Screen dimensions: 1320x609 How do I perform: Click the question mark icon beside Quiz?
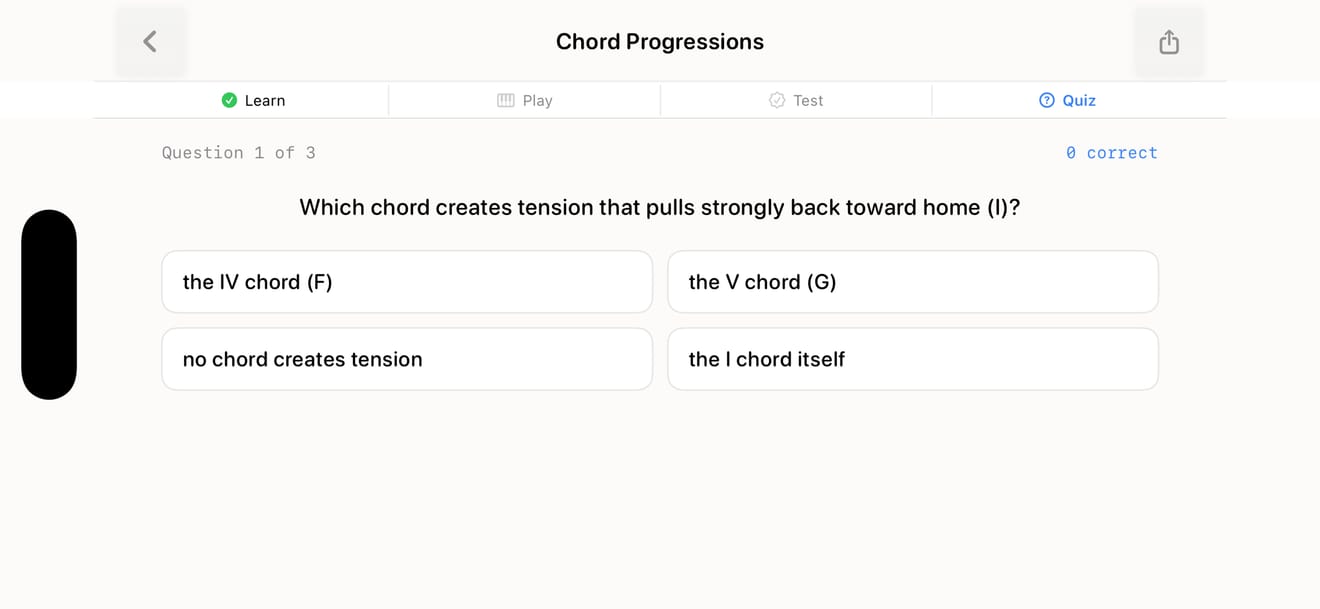pyautogui.click(x=1047, y=100)
